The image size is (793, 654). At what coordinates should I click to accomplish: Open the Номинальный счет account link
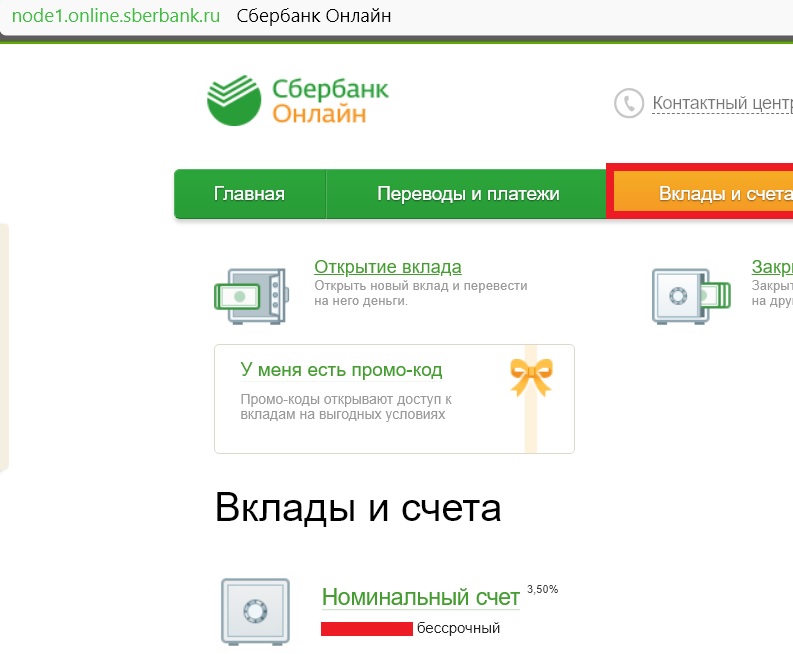click(420, 597)
